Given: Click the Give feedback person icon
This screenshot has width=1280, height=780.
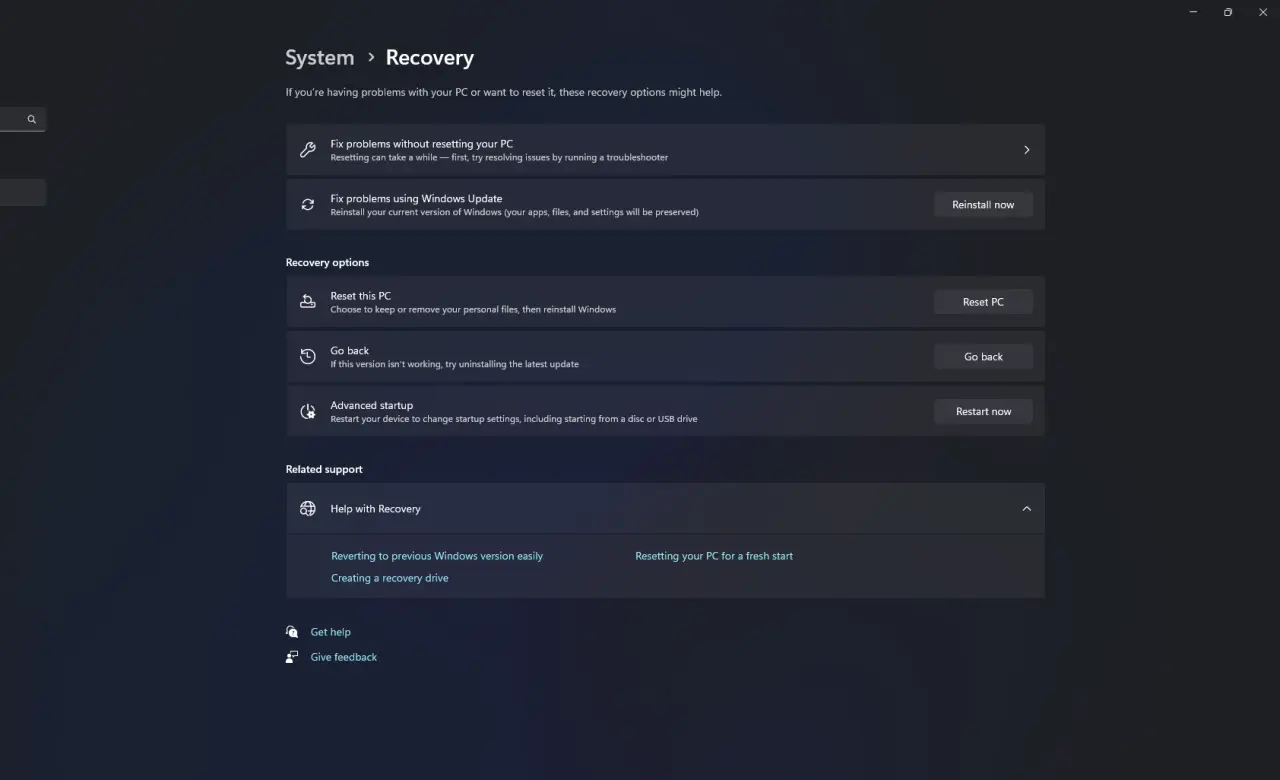Looking at the screenshot, I should tap(292, 657).
